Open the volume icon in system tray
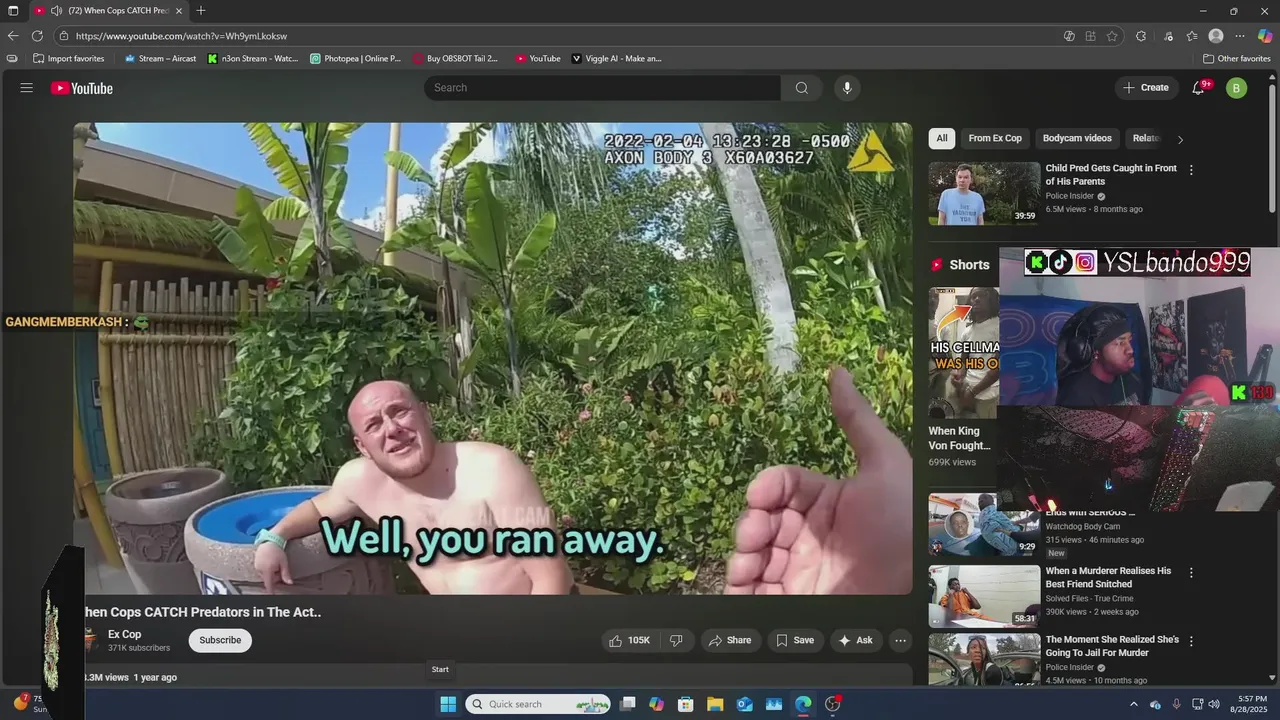 point(1215,704)
